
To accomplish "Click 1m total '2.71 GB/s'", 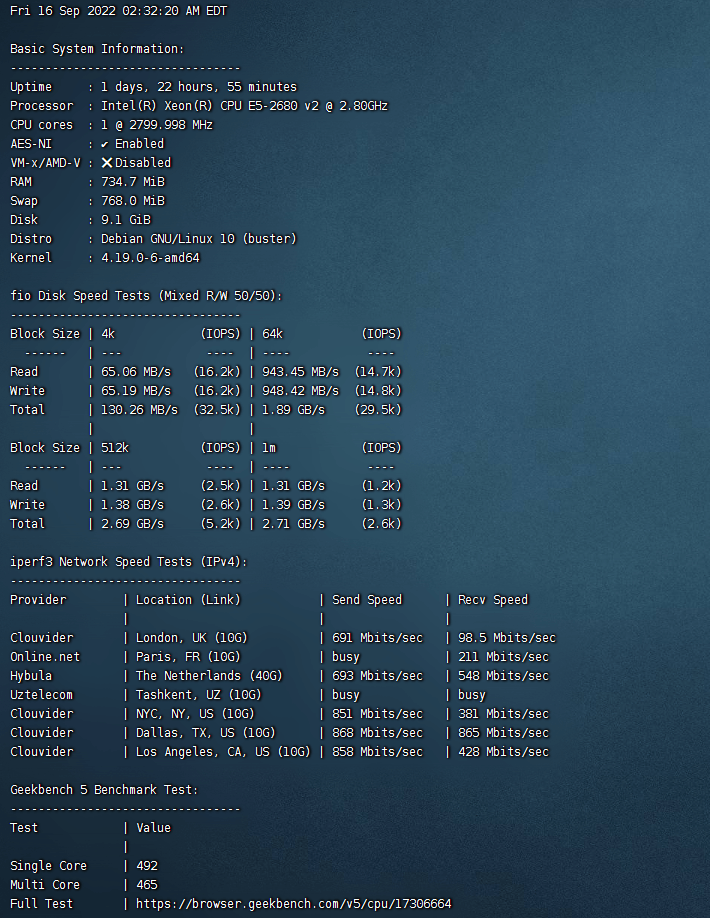I will point(293,524).
